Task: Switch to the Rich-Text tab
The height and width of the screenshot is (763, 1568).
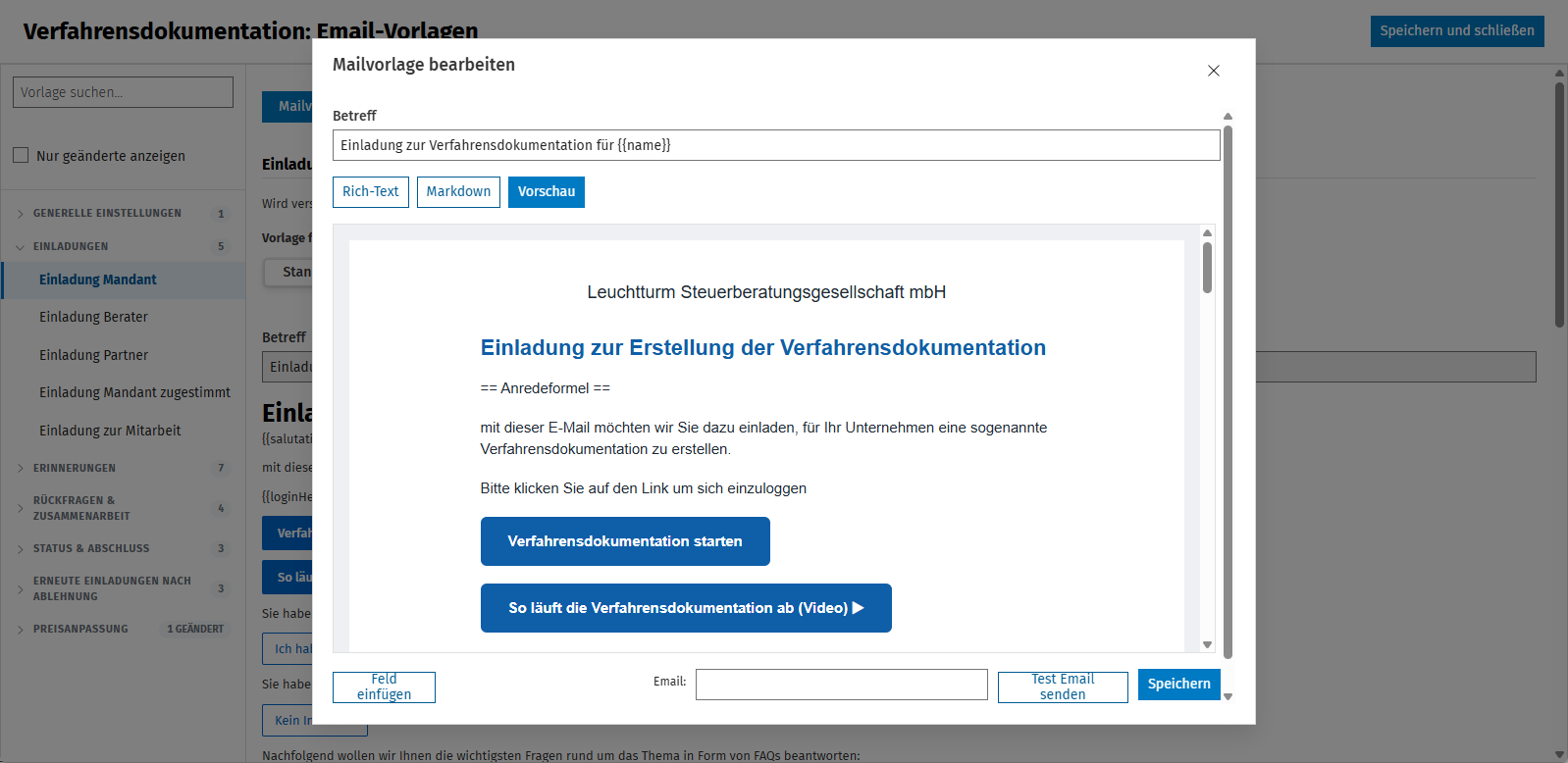Action: click(371, 192)
